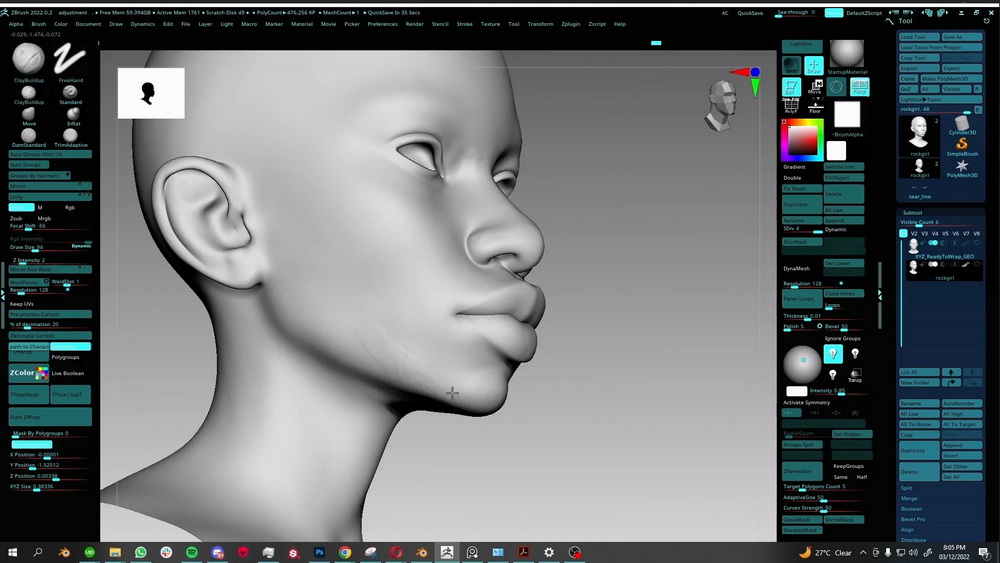Toggle Edit mode icon
This screenshot has width=1000, height=563.
pos(791,87)
